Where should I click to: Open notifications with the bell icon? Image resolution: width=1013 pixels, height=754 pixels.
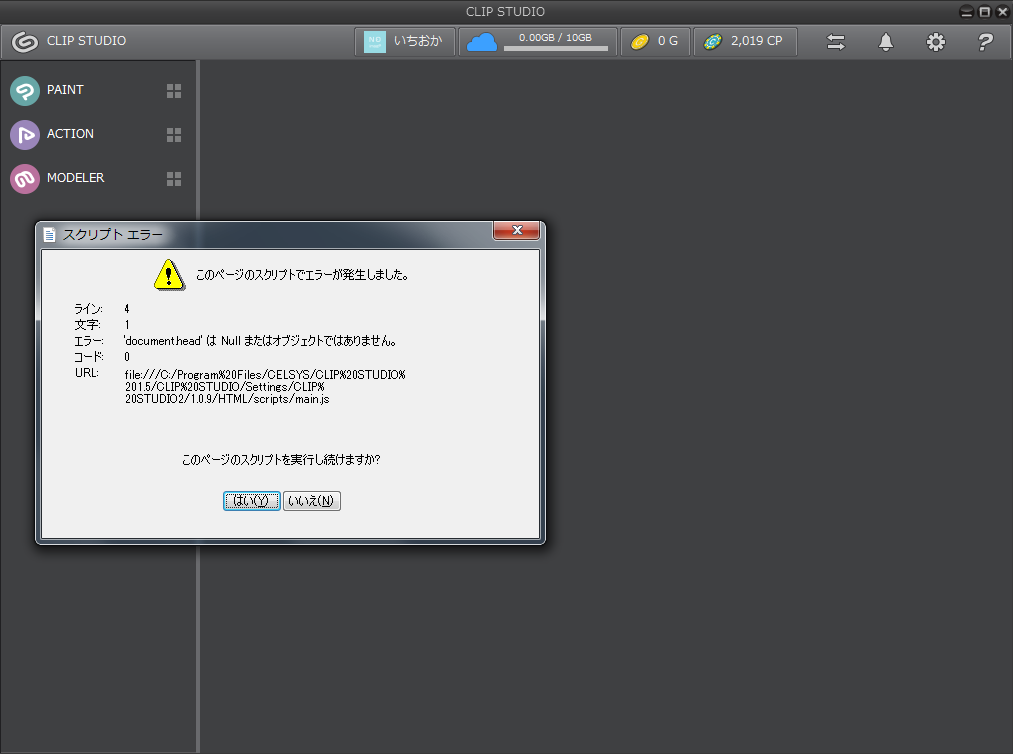886,42
